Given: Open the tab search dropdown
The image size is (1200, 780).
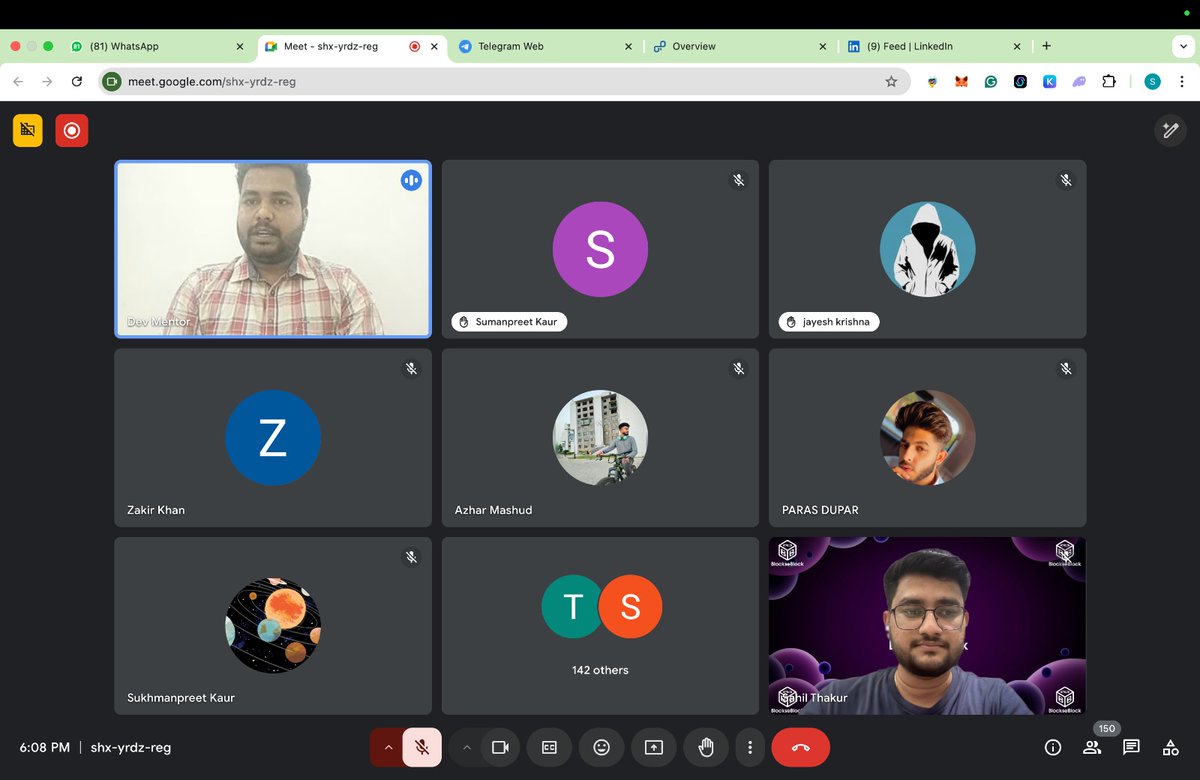Looking at the screenshot, I should tap(1183, 46).
